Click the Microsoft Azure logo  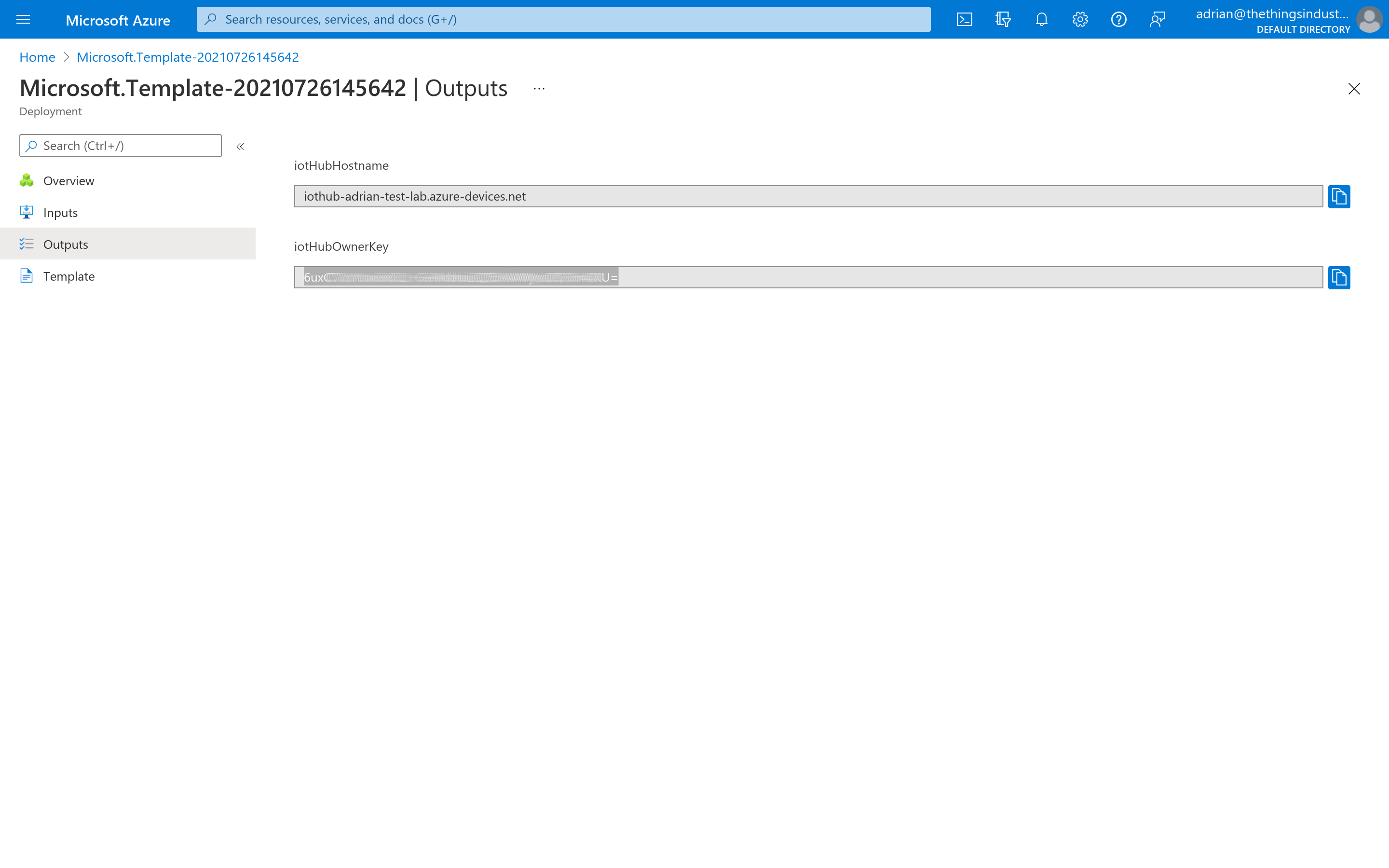(x=118, y=19)
